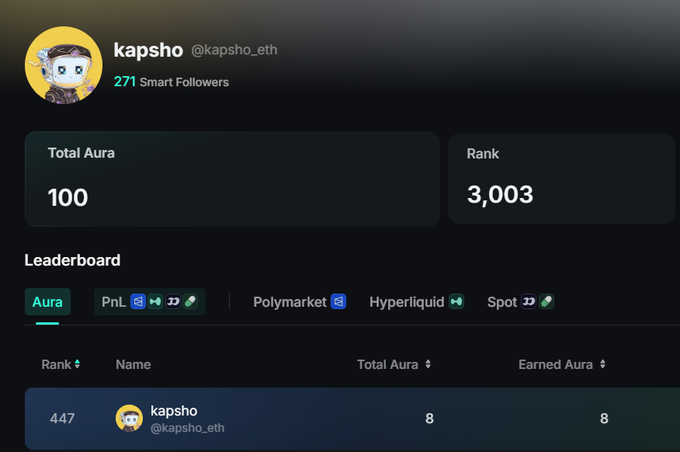Open the Spot leaderboard tab

coord(520,301)
